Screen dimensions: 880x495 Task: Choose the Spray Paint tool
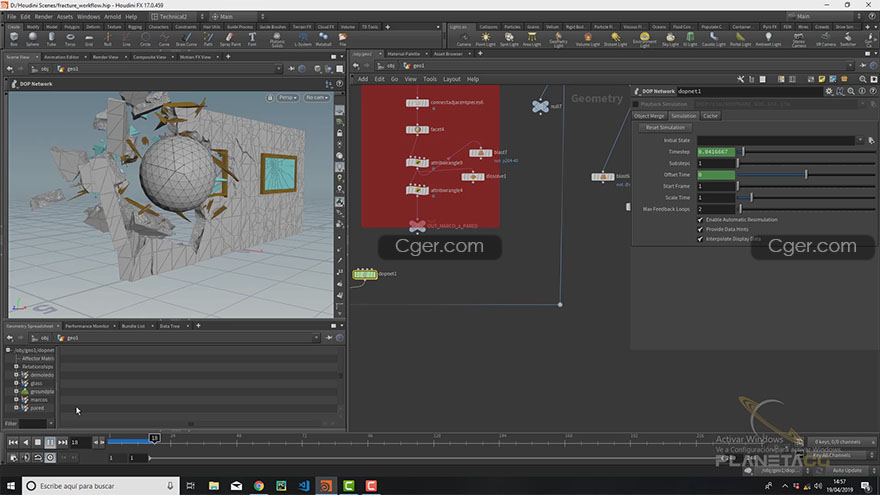(230, 39)
